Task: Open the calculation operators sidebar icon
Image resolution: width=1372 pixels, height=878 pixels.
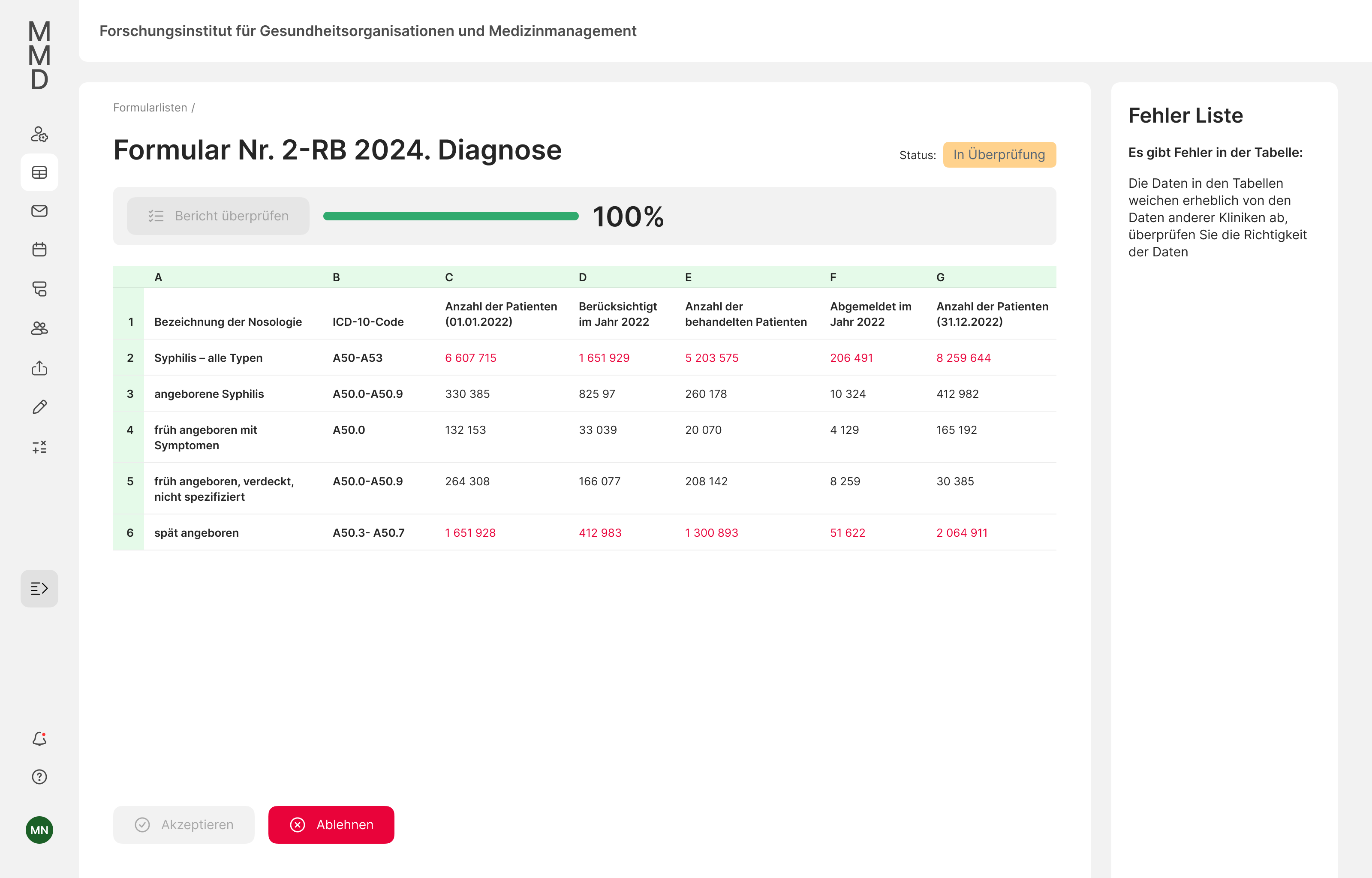Action: tap(39, 447)
